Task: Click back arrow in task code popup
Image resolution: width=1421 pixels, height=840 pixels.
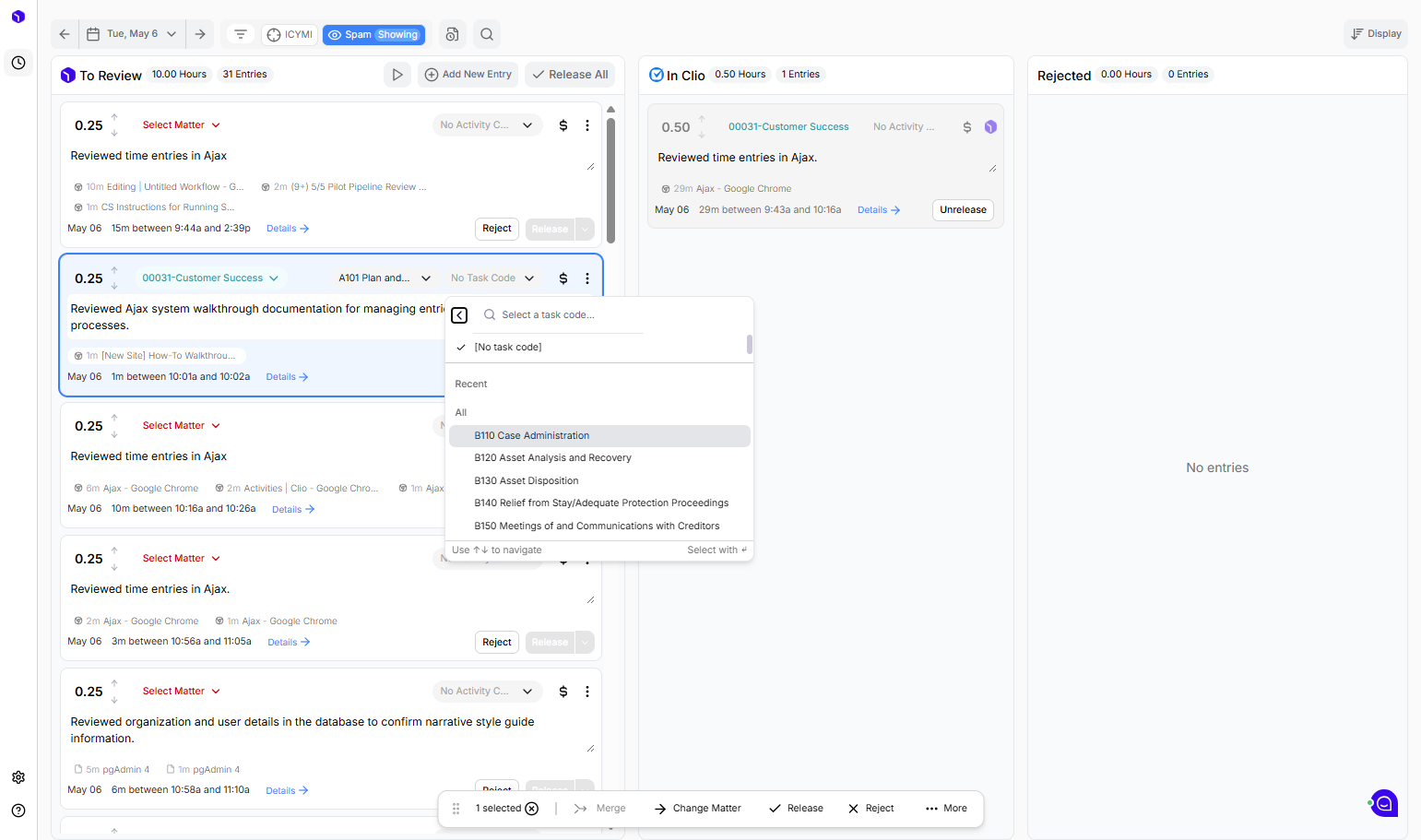Action: 459,315
